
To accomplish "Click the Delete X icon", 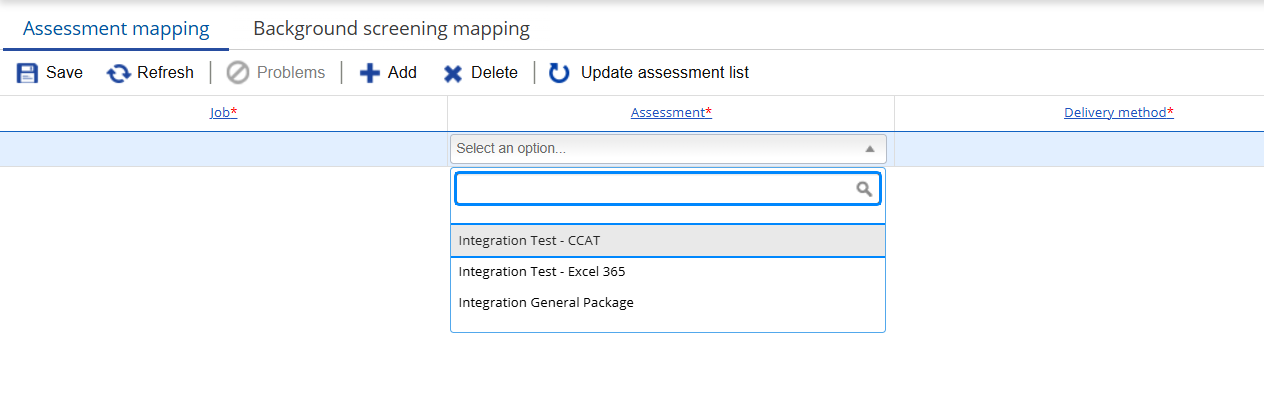I will pyautogui.click(x=453, y=73).
